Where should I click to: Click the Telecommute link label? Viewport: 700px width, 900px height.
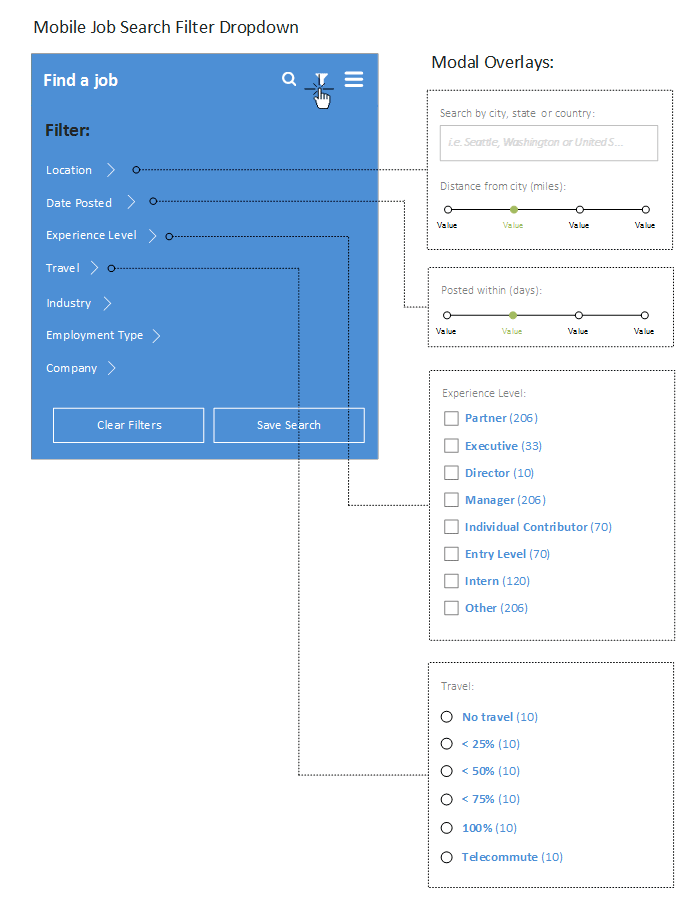tap(500, 857)
